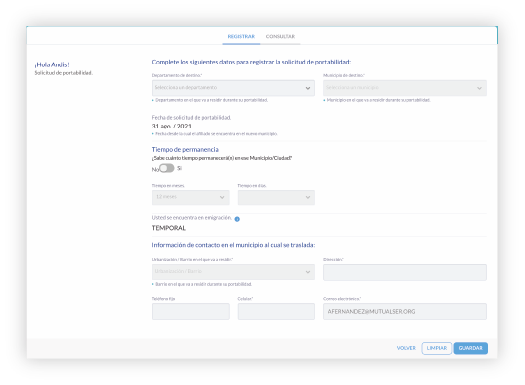This screenshot has height=385, width=525.
Task: Open Departamento de destino dropdown
Action: point(233,88)
